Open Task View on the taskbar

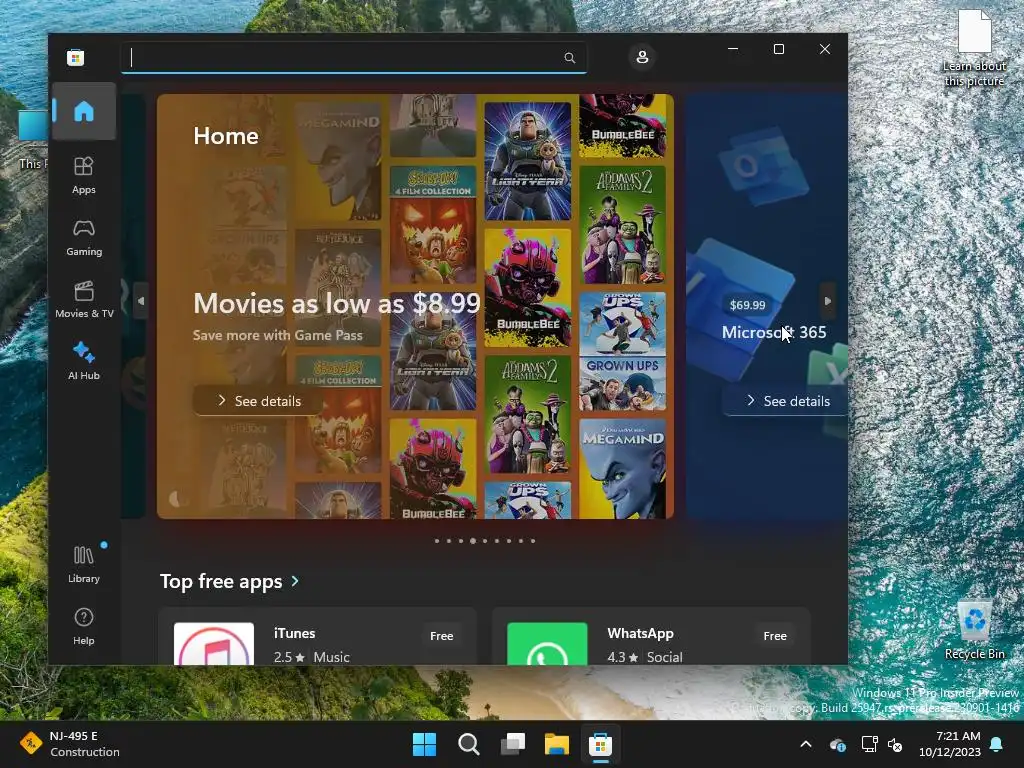(513, 744)
